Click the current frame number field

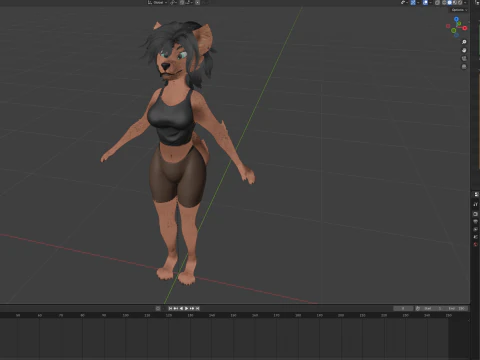click(403, 308)
